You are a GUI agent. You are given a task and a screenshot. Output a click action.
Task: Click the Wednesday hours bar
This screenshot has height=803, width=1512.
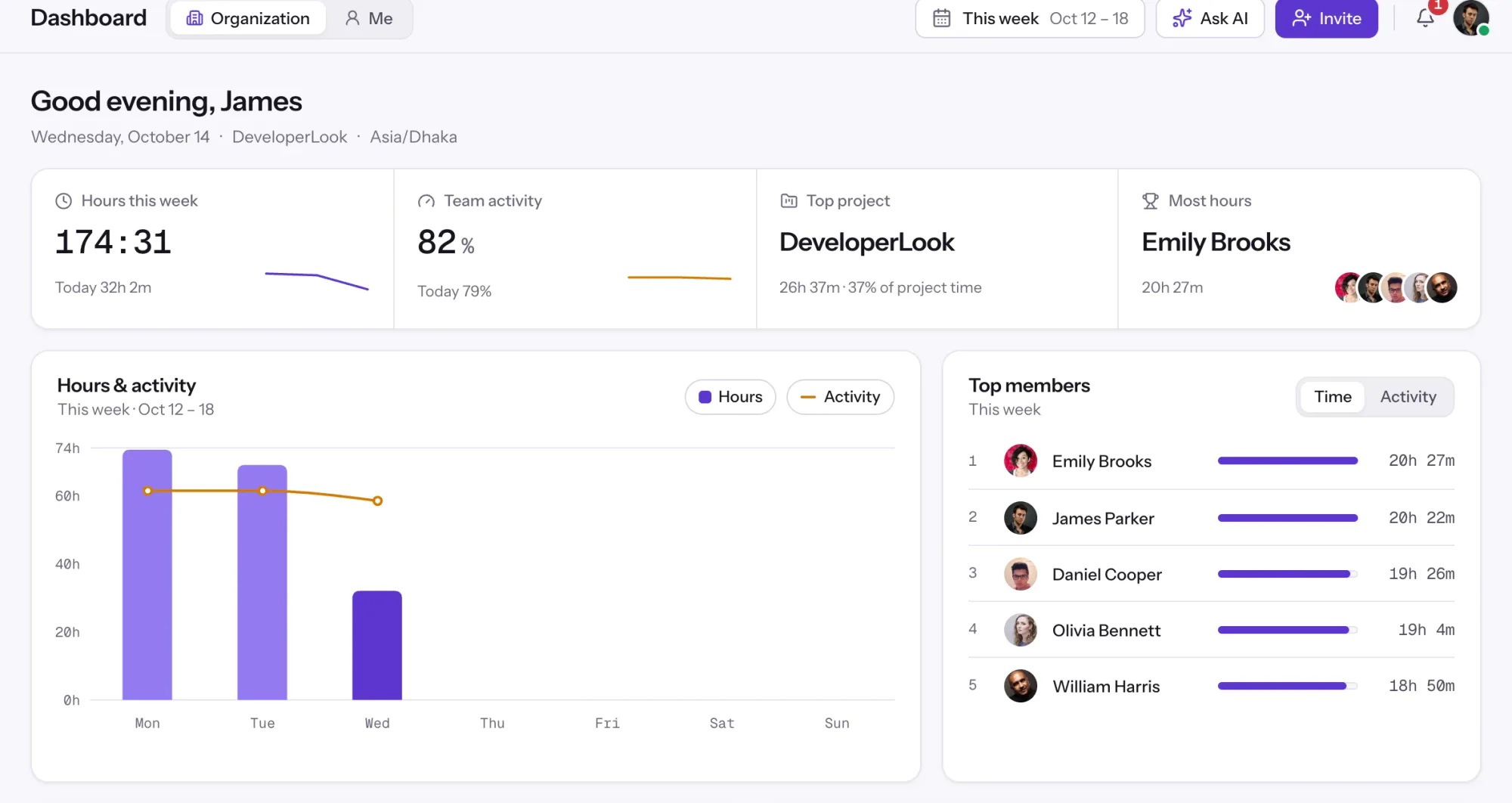[x=377, y=645]
